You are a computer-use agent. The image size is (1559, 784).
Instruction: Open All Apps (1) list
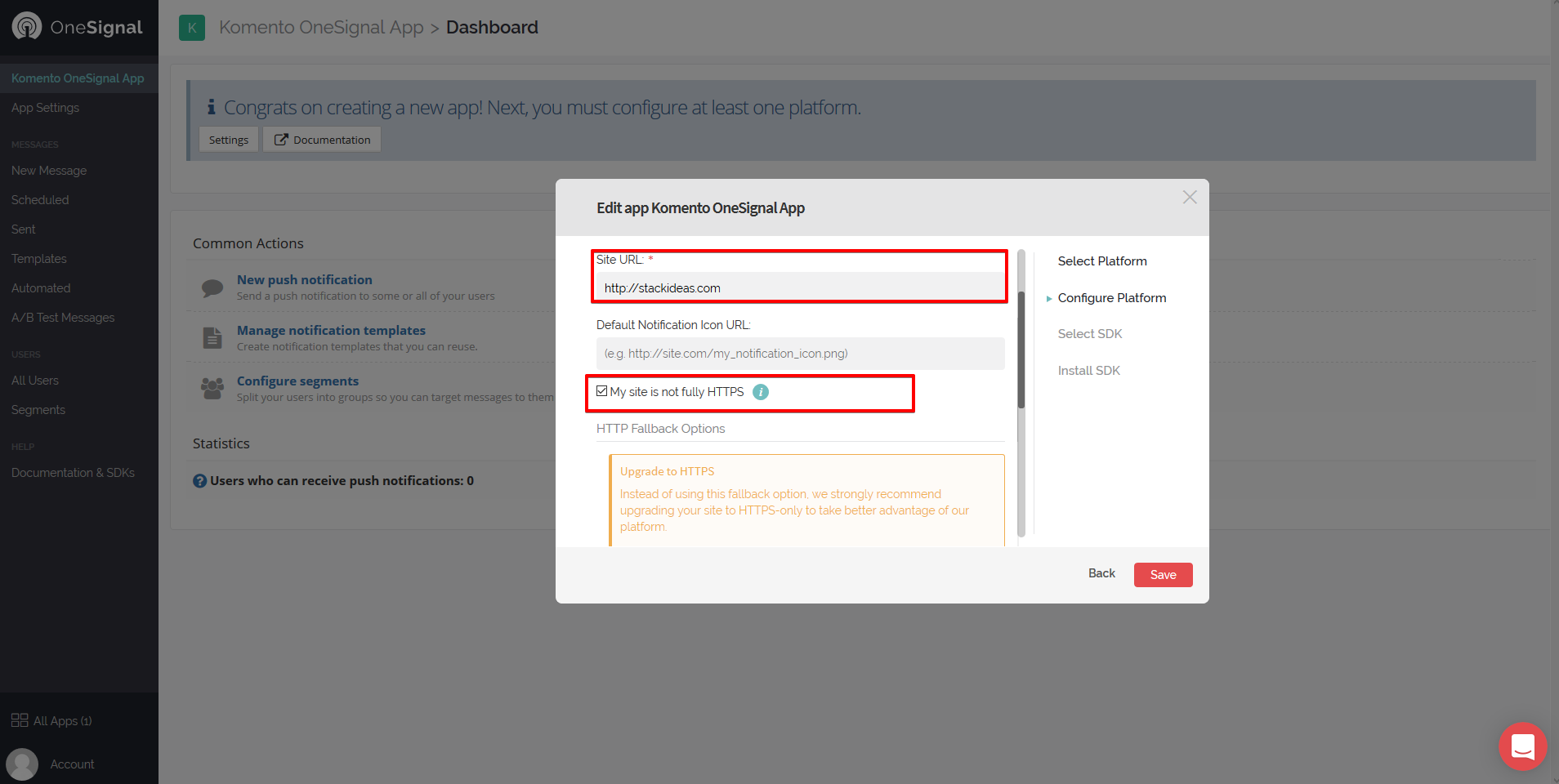(x=62, y=721)
